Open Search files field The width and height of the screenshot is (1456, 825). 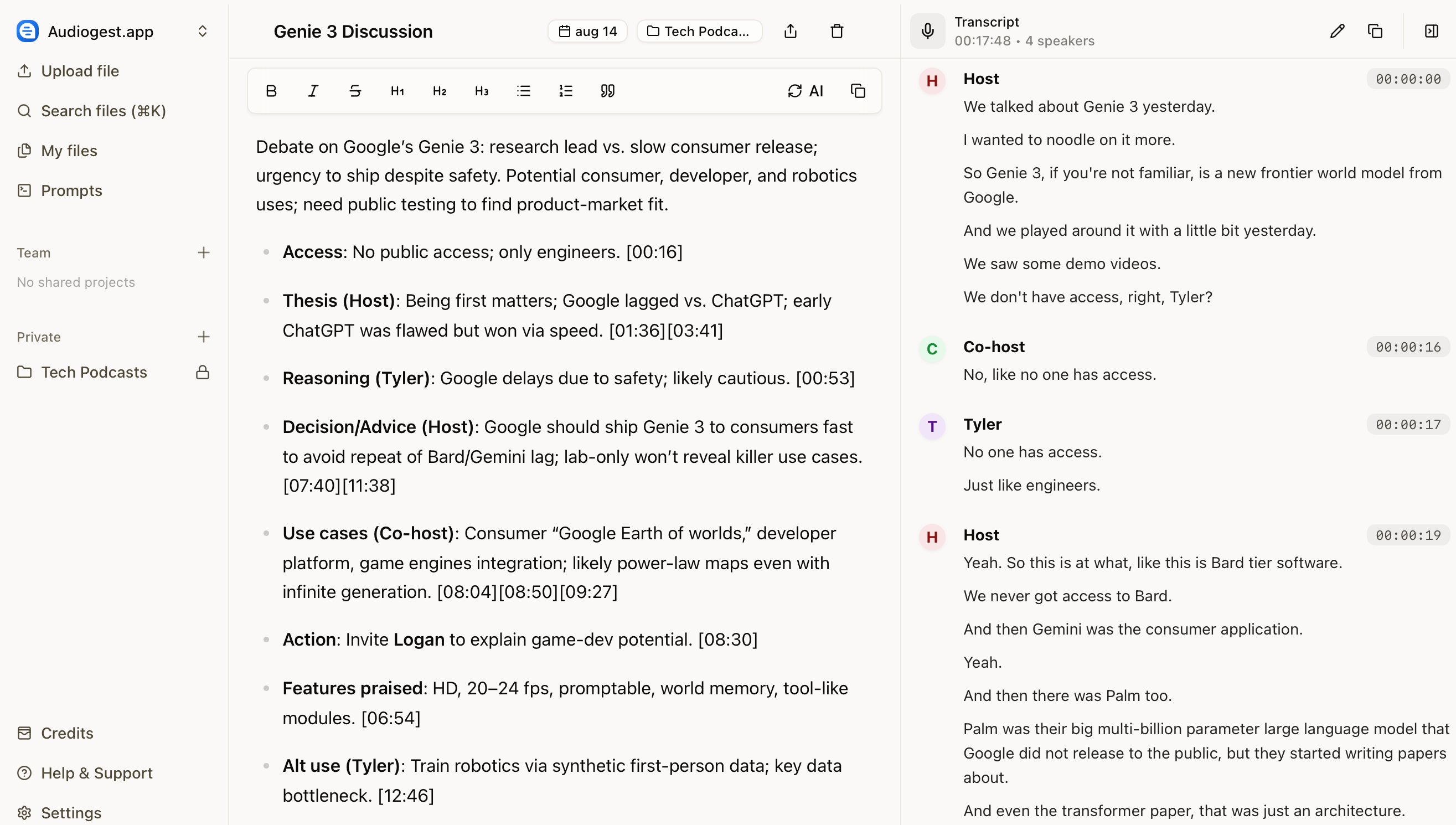tap(103, 111)
